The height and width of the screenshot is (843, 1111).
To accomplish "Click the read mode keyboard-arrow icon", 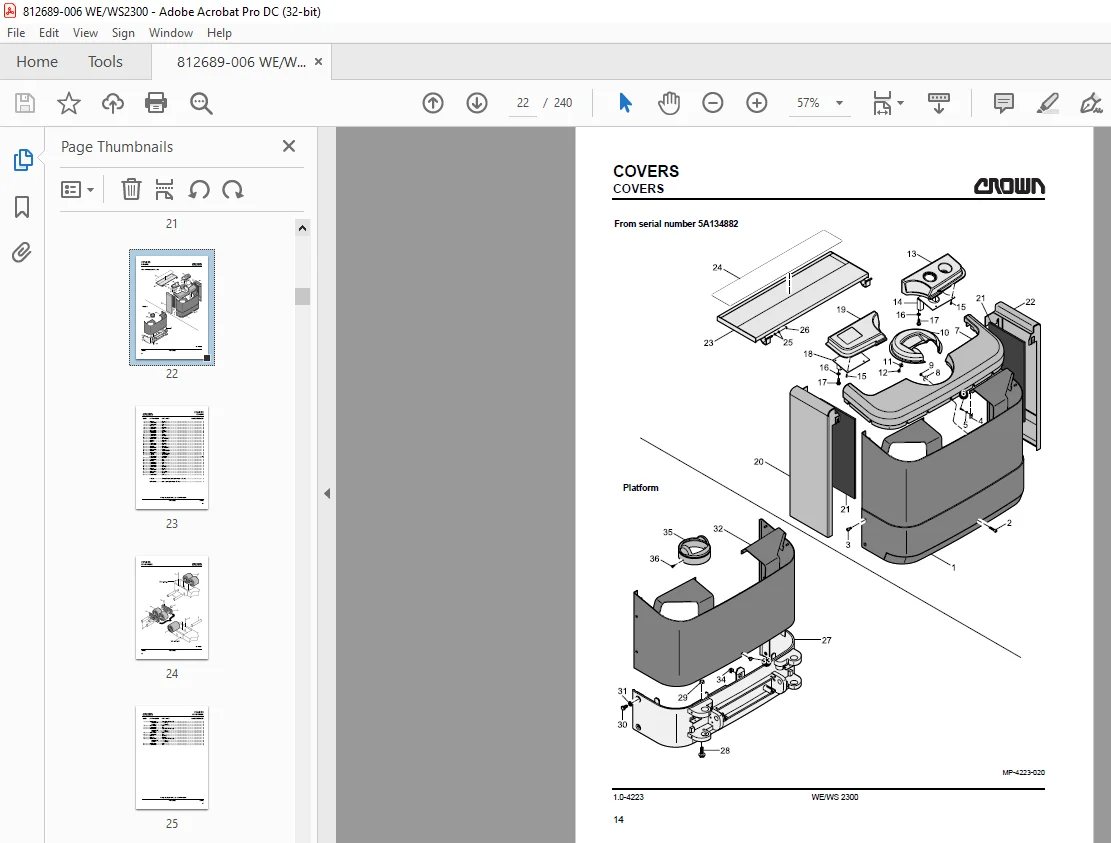I will pos(939,103).
